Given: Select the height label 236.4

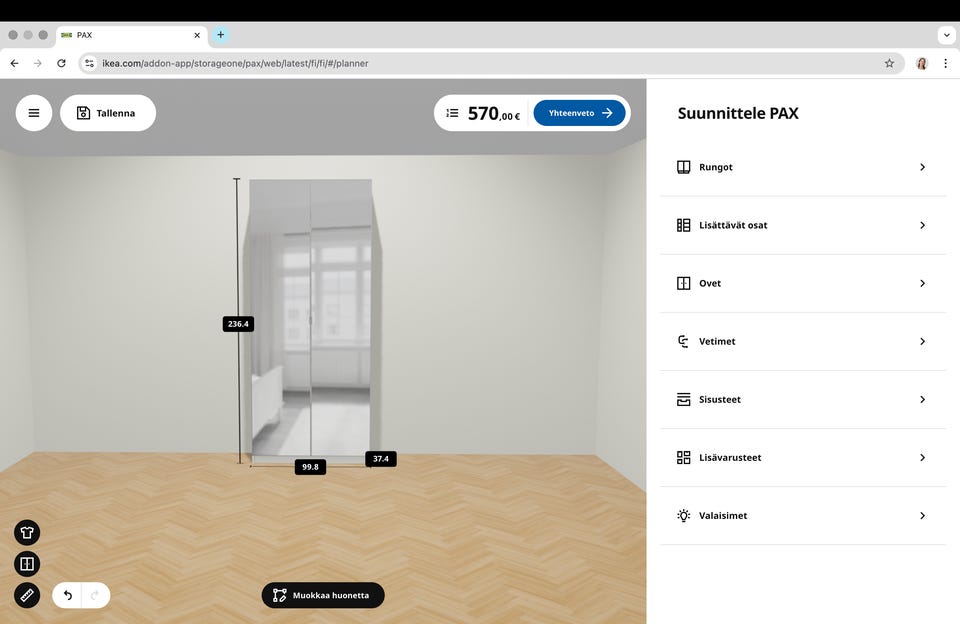Looking at the screenshot, I should (x=238, y=324).
